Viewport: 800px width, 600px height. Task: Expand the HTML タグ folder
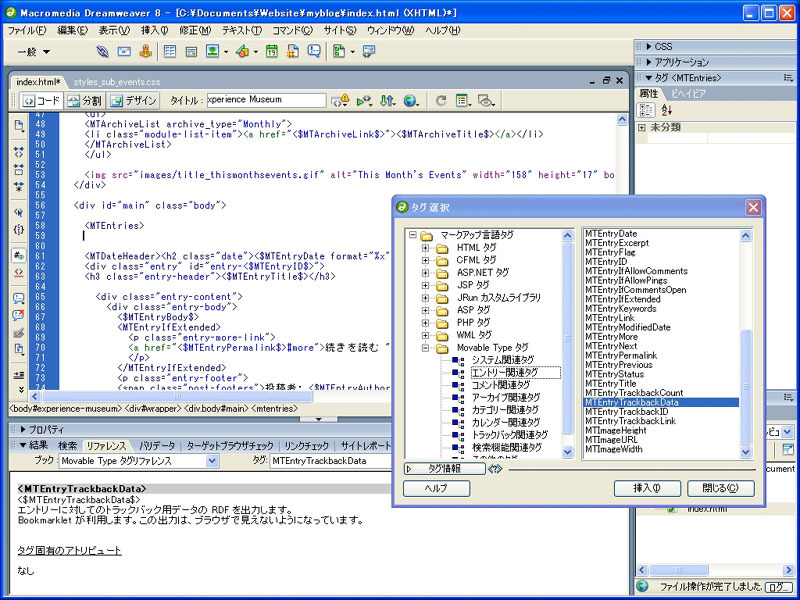point(425,247)
